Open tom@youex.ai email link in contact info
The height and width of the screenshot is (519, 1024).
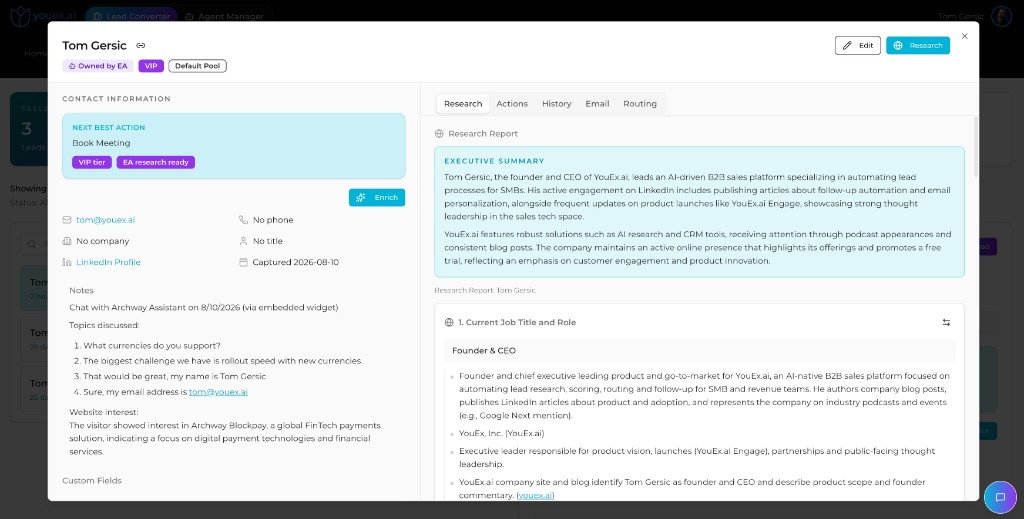105,220
